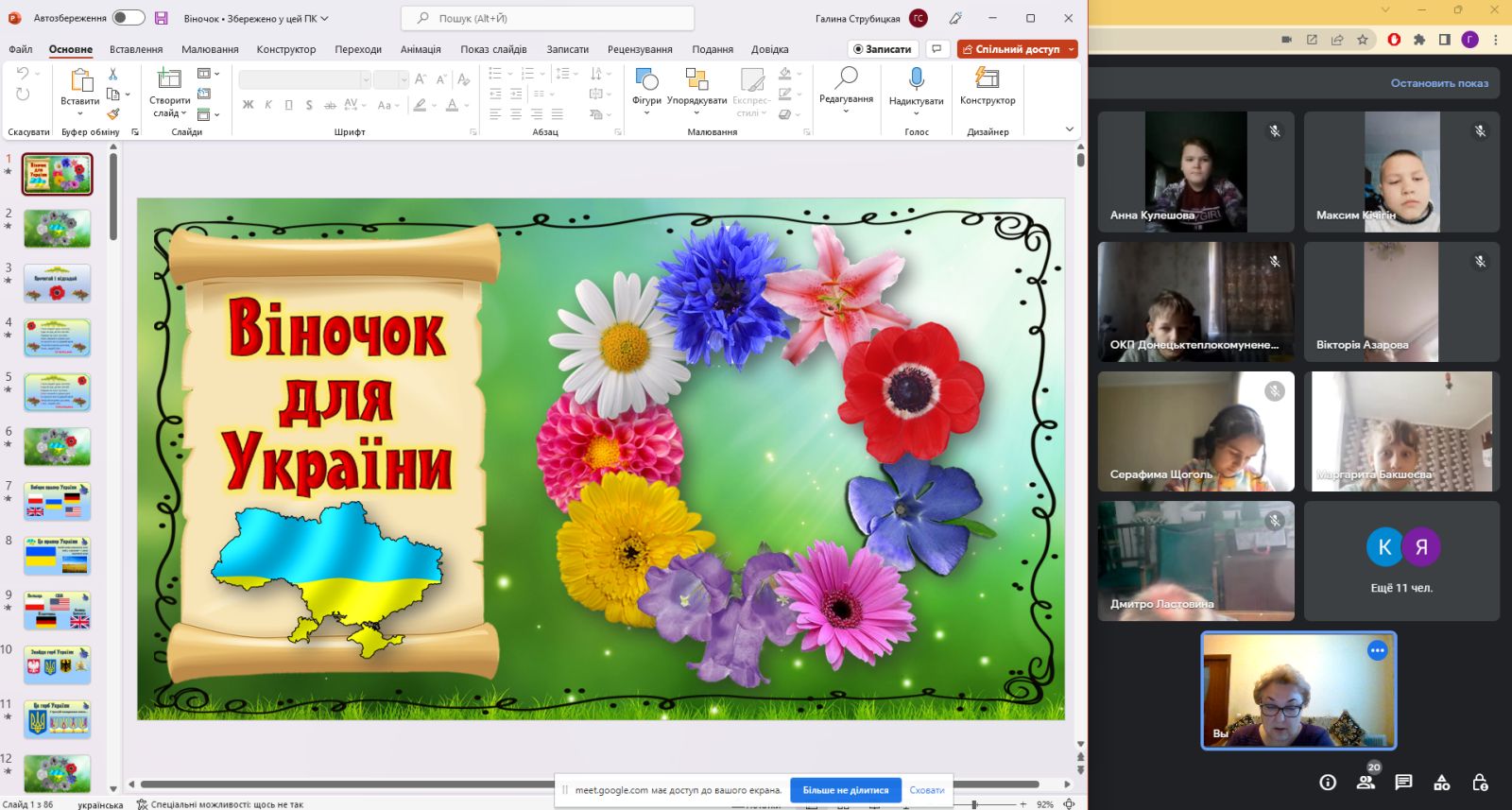Toggle the AutoSave (Автозбереження) switch
The width and height of the screenshot is (1512, 810).
[x=129, y=18]
